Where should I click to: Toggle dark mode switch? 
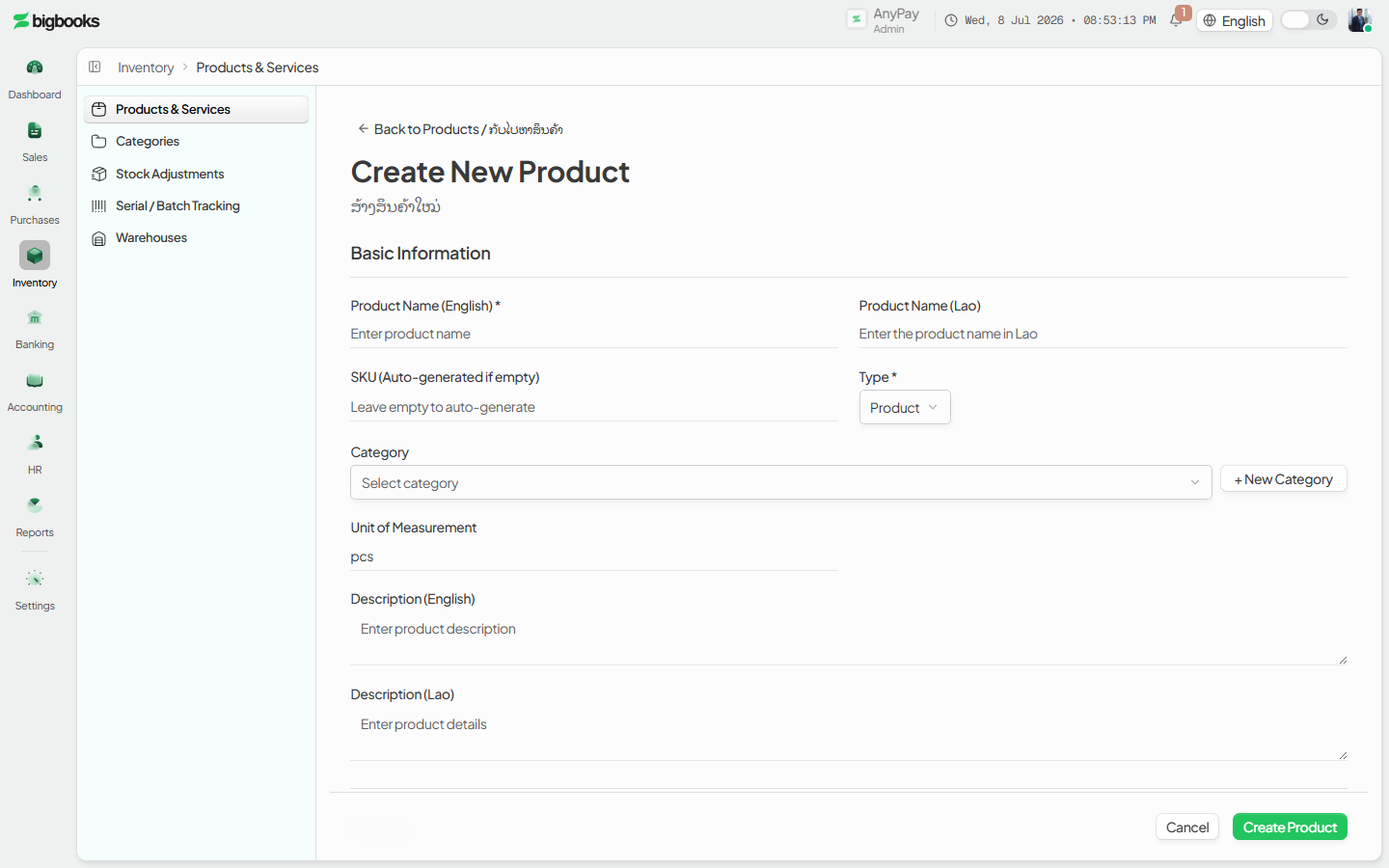(1309, 20)
